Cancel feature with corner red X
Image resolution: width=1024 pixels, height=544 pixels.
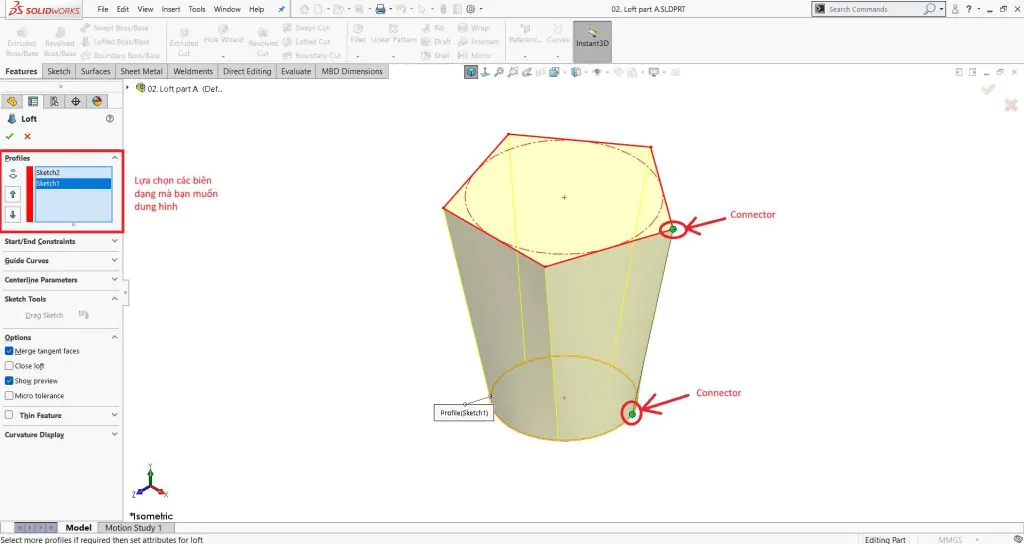click(1011, 104)
